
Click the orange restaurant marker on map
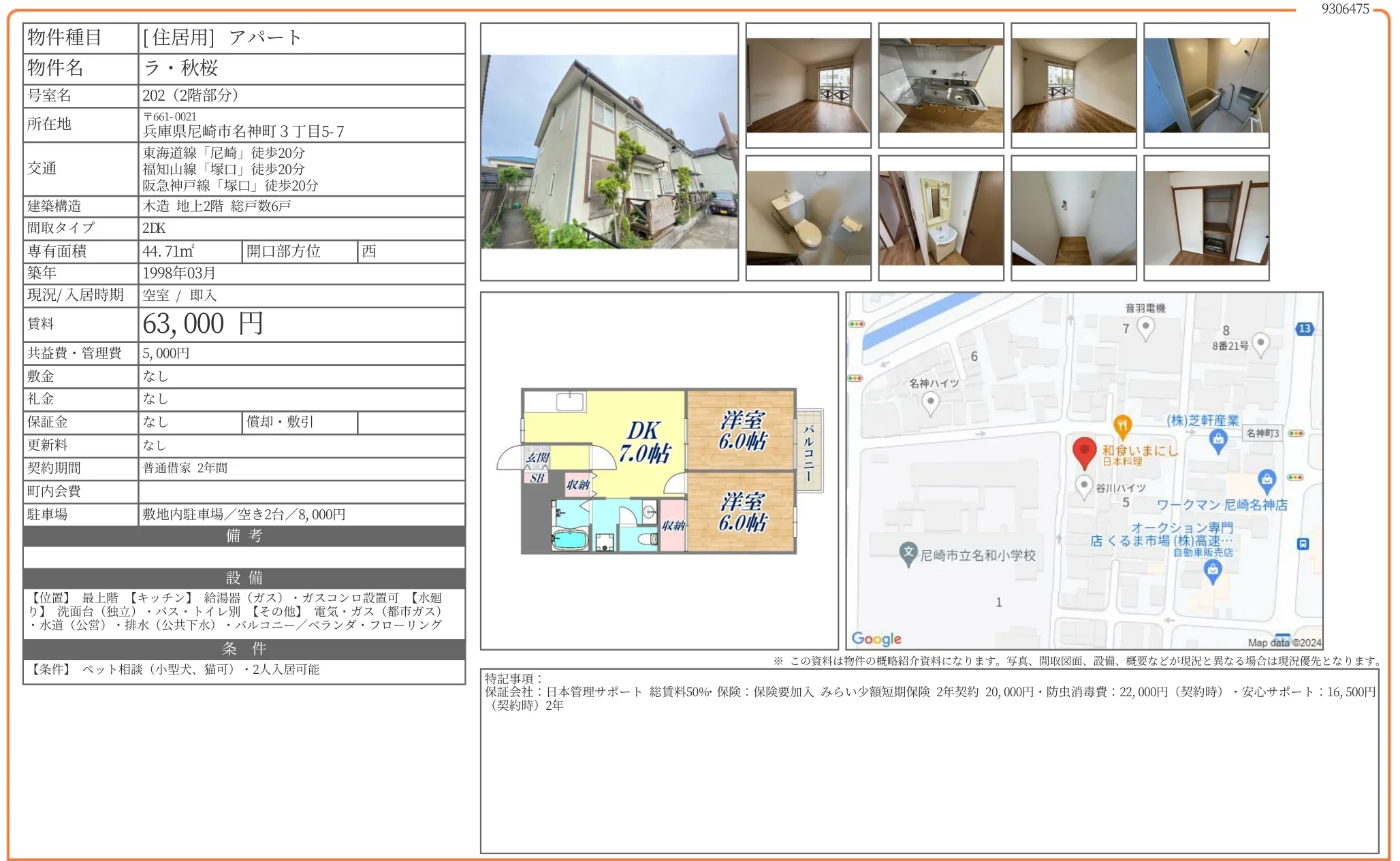pyautogui.click(x=1122, y=426)
